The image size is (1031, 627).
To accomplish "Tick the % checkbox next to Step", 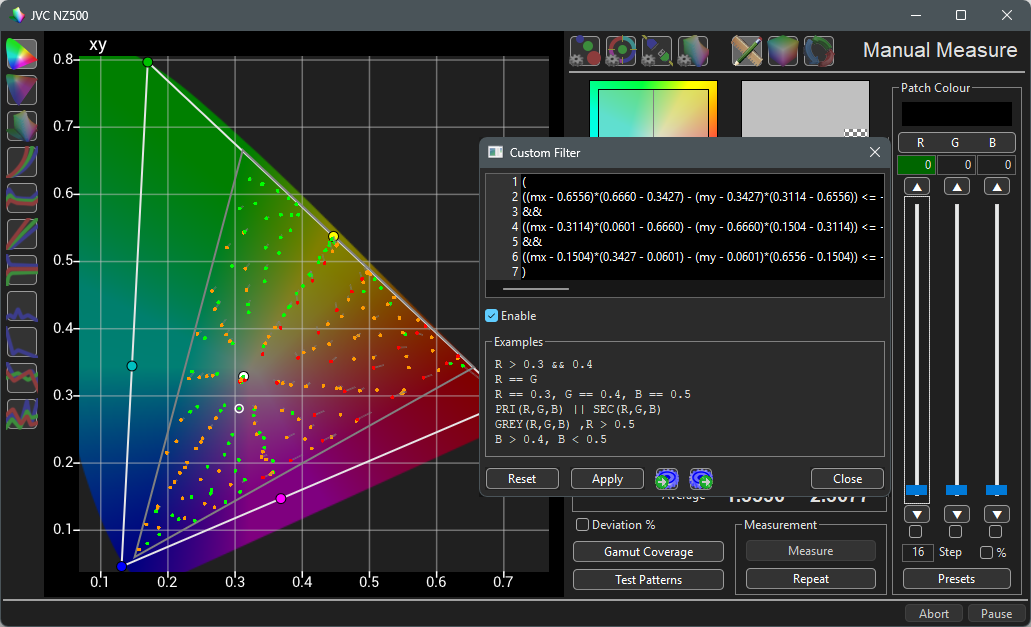I will (987, 552).
